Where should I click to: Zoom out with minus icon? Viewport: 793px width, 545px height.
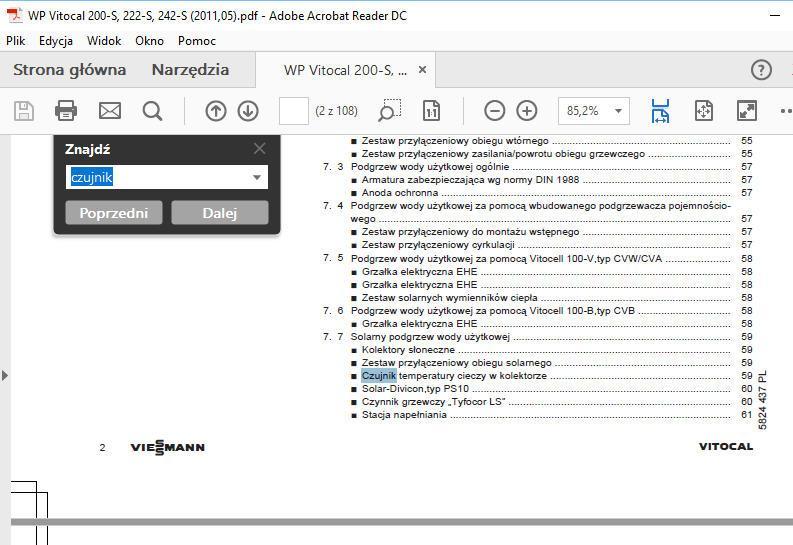click(494, 111)
